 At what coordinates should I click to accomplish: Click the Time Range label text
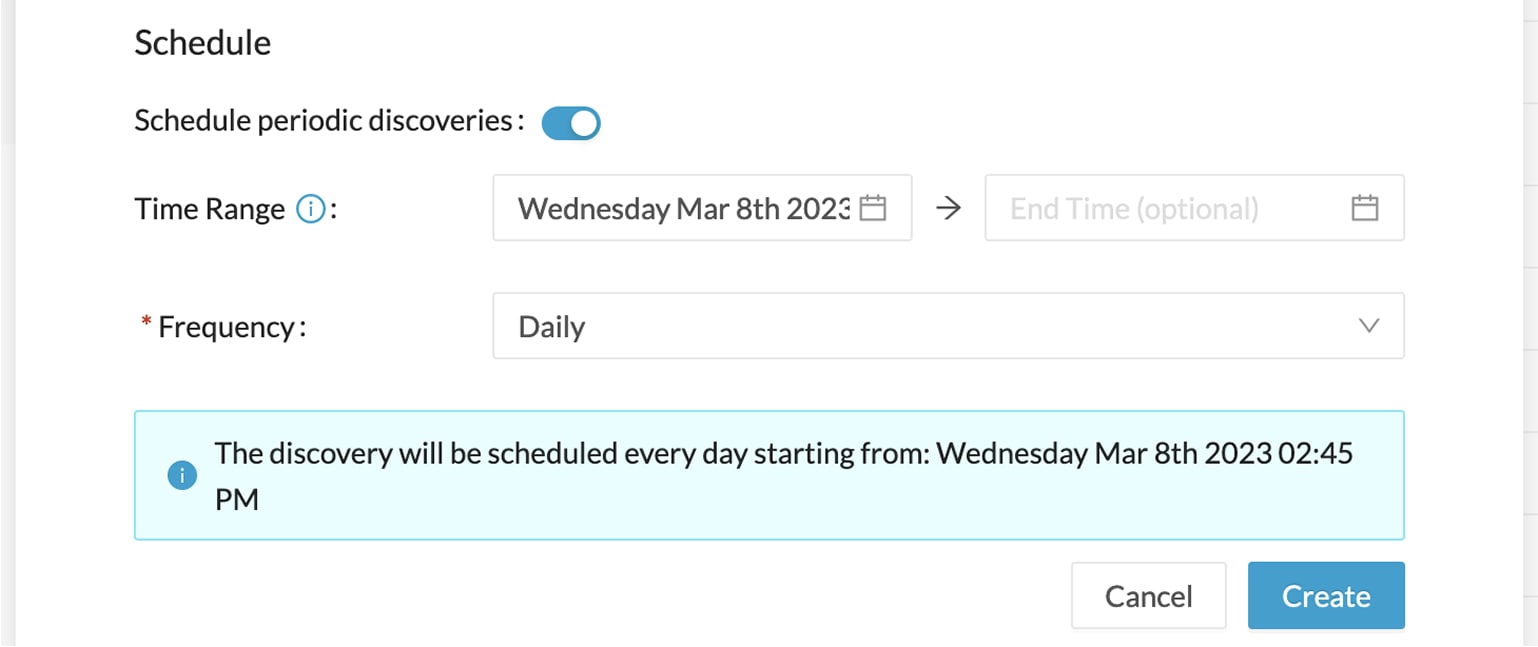pos(209,209)
